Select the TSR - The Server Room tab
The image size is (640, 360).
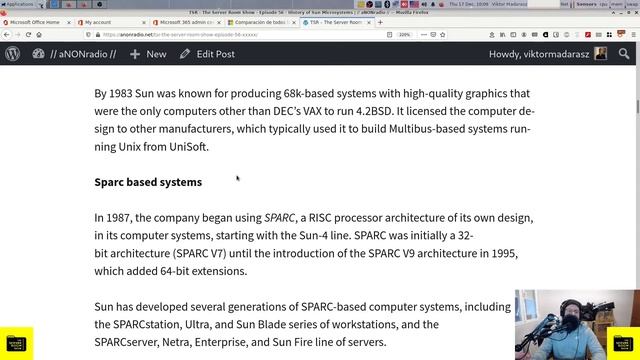point(335,22)
